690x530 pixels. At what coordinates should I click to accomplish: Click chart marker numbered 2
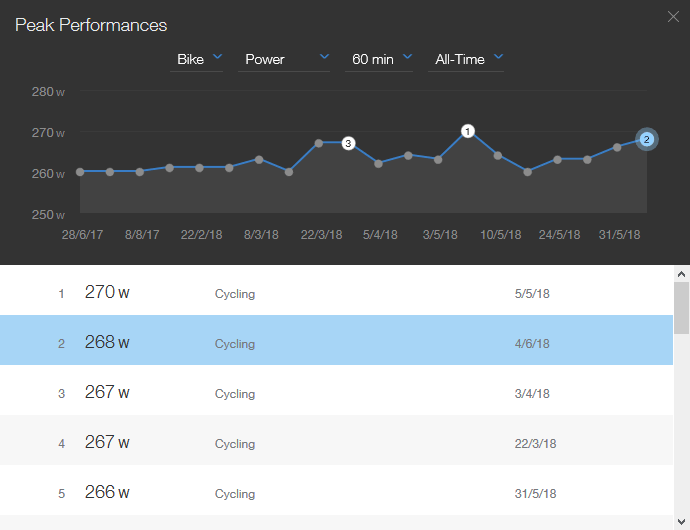tap(646, 140)
